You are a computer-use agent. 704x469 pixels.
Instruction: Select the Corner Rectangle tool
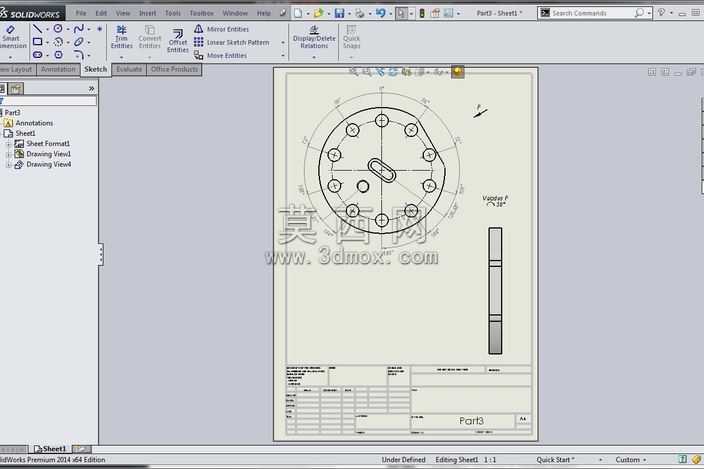pyautogui.click(x=38, y=42)
